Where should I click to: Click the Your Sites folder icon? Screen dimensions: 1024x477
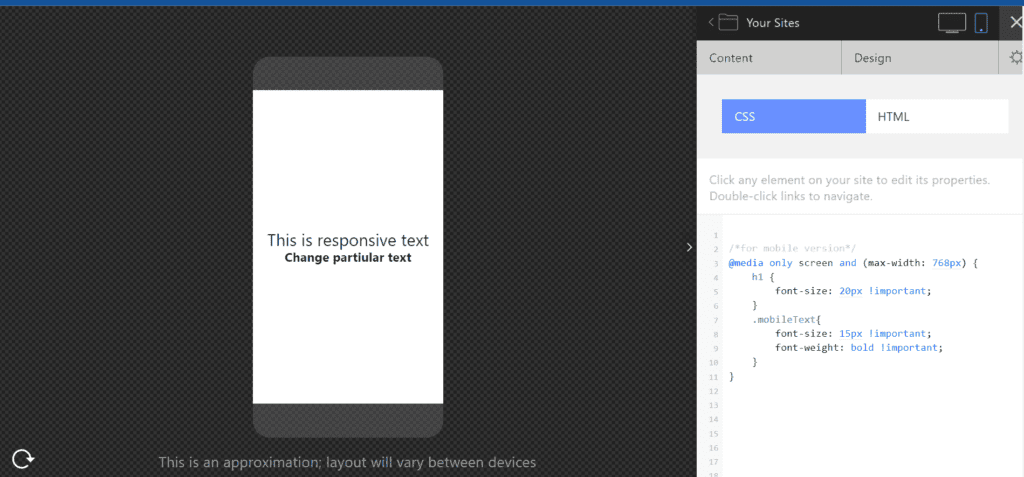click(x=727, y=23)
